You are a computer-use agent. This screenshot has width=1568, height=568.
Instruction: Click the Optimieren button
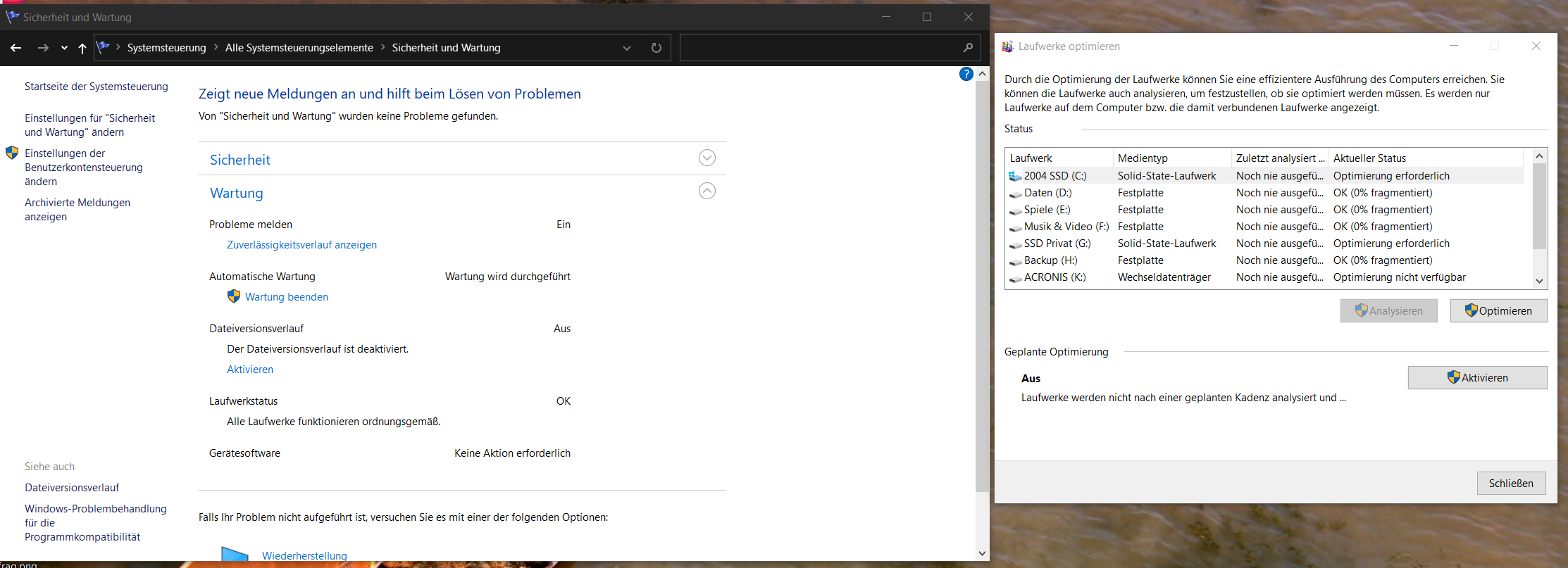tap(1498, 311)
